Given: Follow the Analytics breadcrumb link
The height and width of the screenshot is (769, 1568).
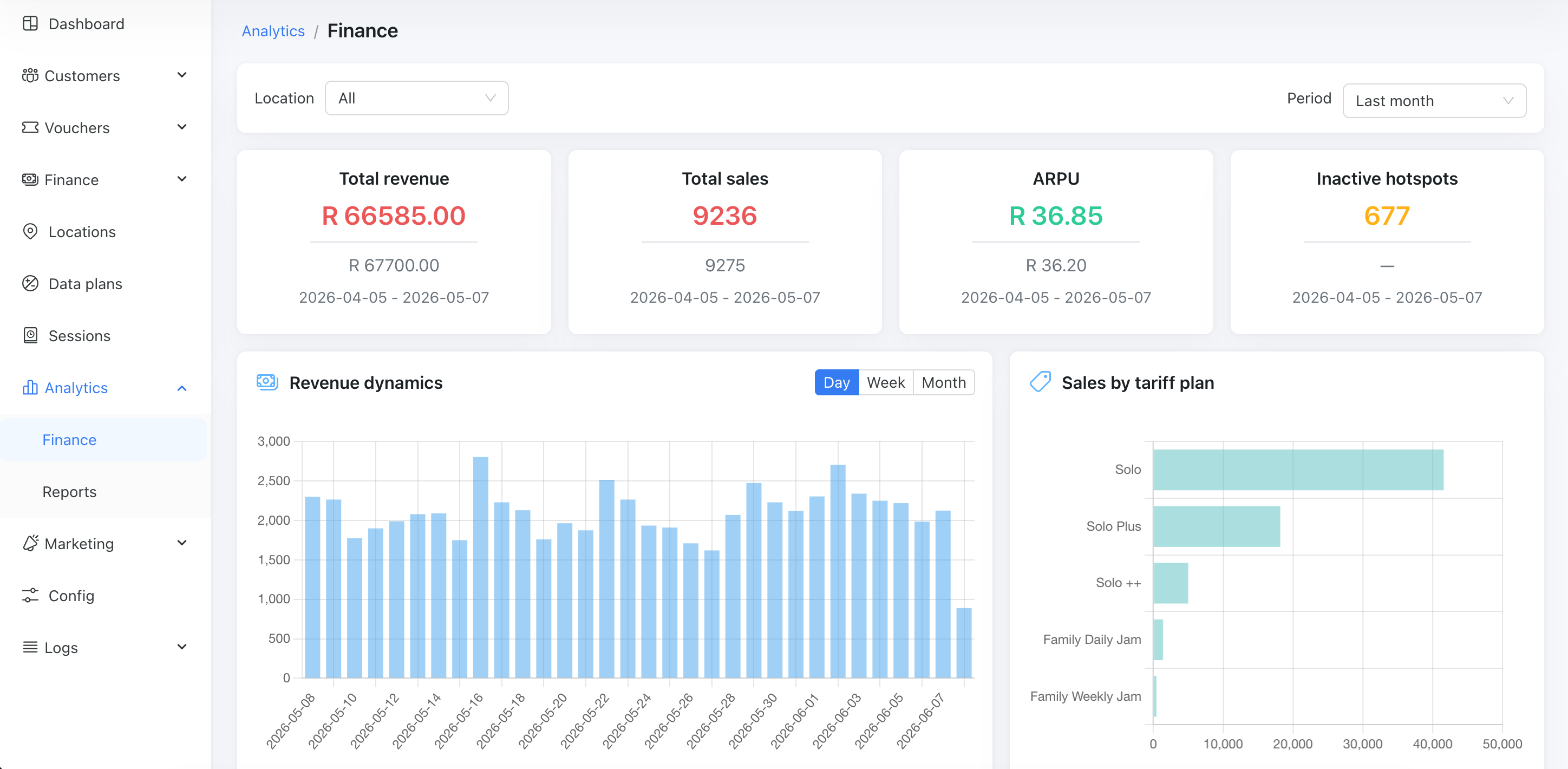Looking at the screenshot, I should click(273, 31).
